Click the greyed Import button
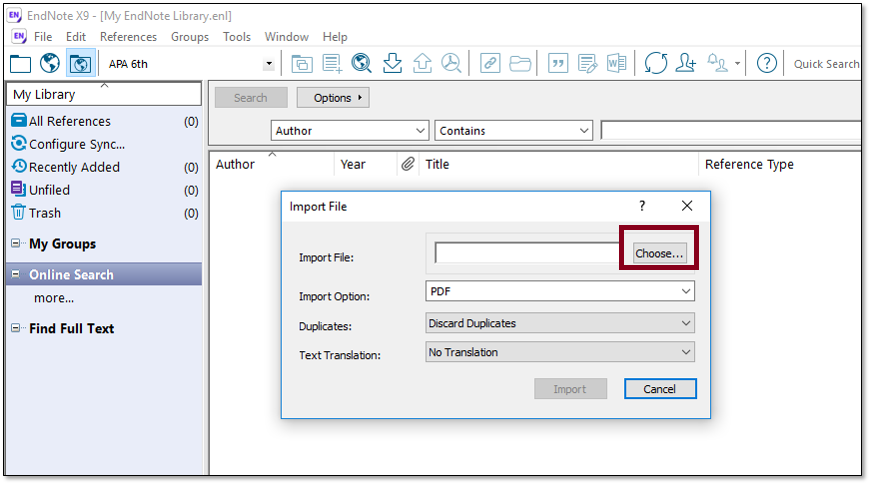This screenshot has width=871, height=485. point(570,389)
